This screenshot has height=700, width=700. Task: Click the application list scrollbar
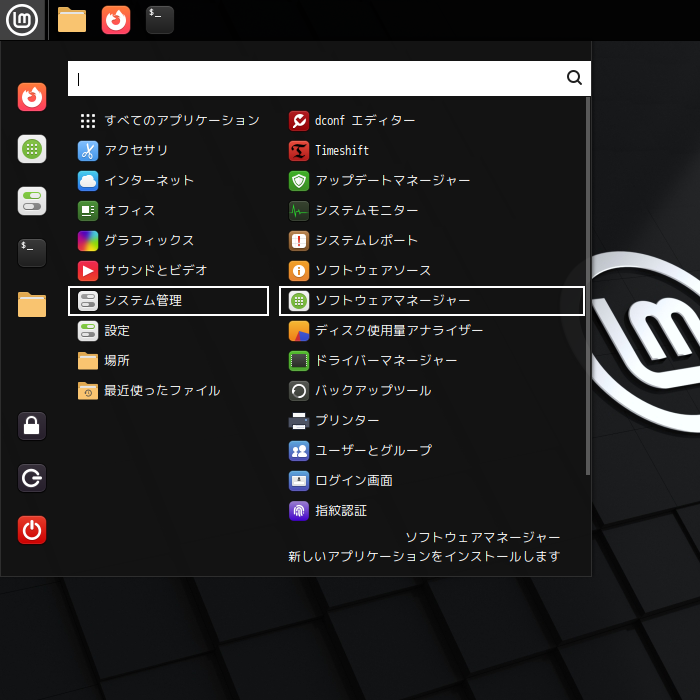pyautogui.click(x=588, y=286)
